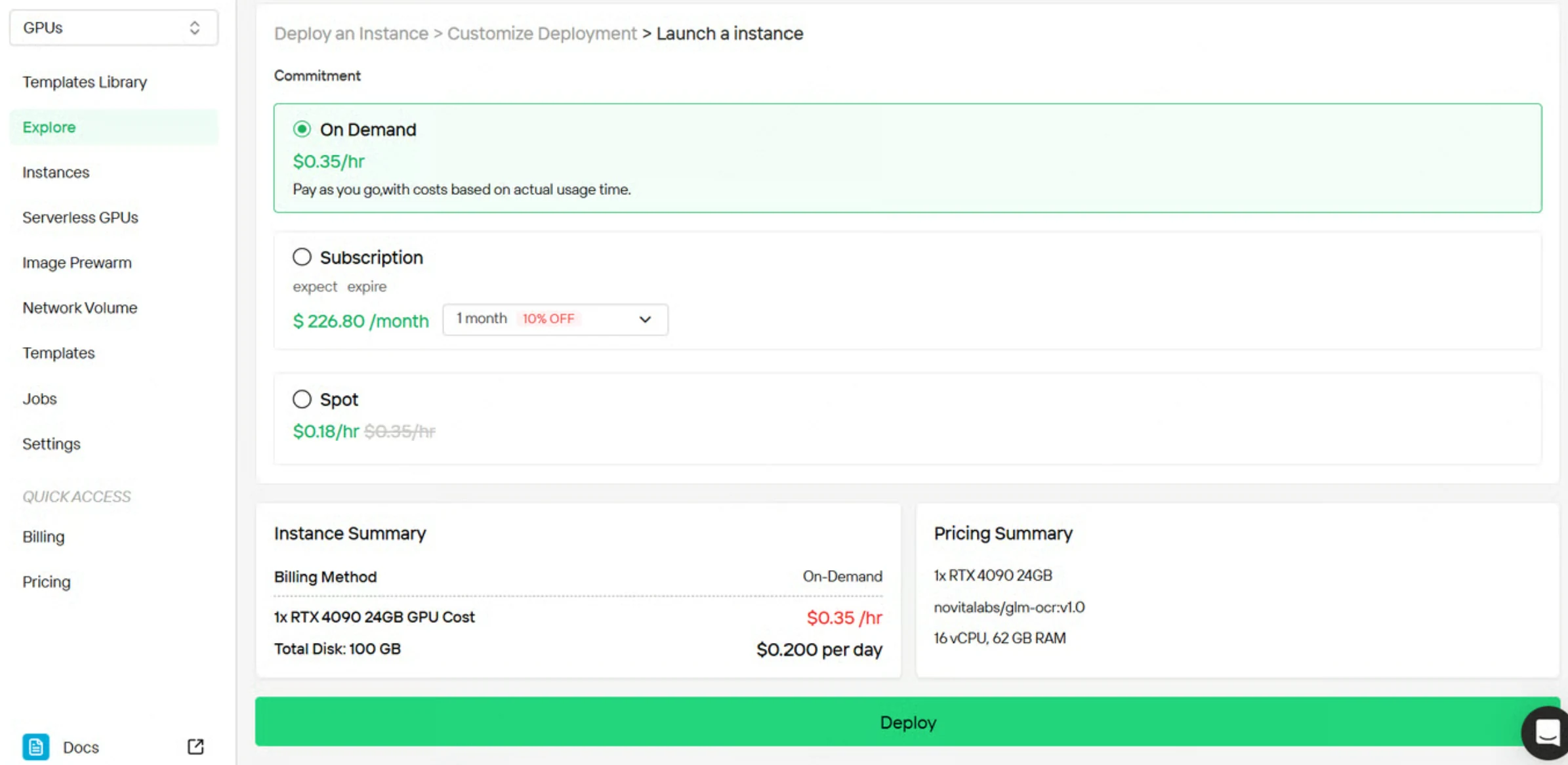Go back to Deploy an Instance breadcrumb
Viewport: 1568px width, 765px height.
pos(351,33)
